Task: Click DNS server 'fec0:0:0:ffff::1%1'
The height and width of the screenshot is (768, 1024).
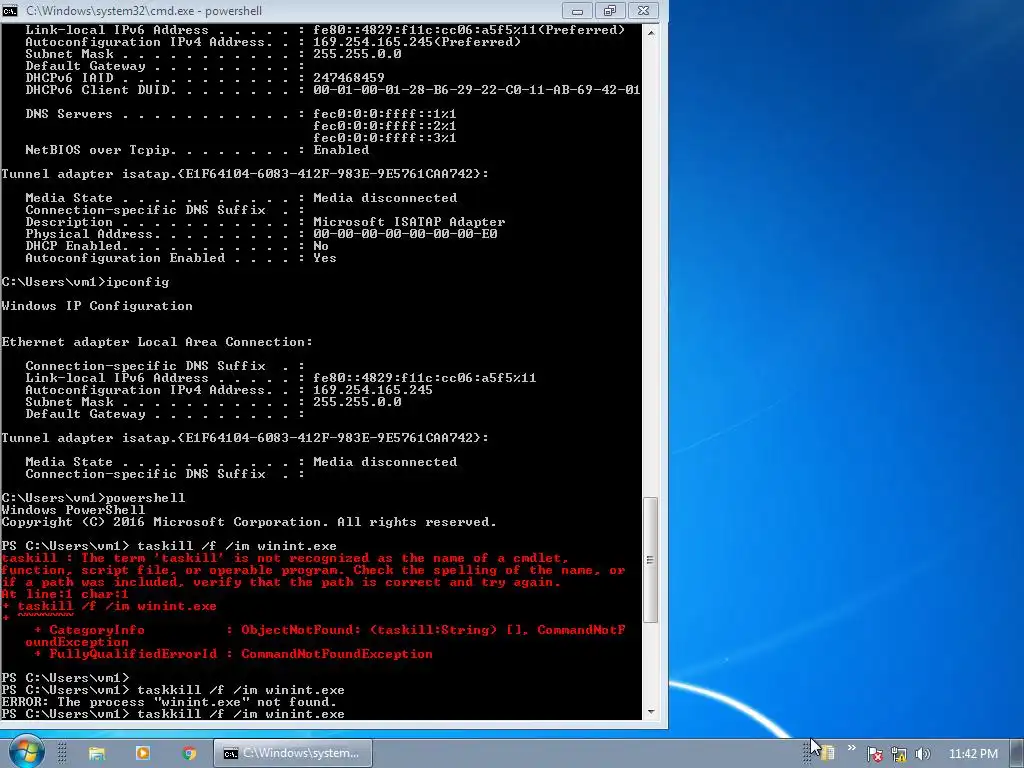Action: pos(385,114)
